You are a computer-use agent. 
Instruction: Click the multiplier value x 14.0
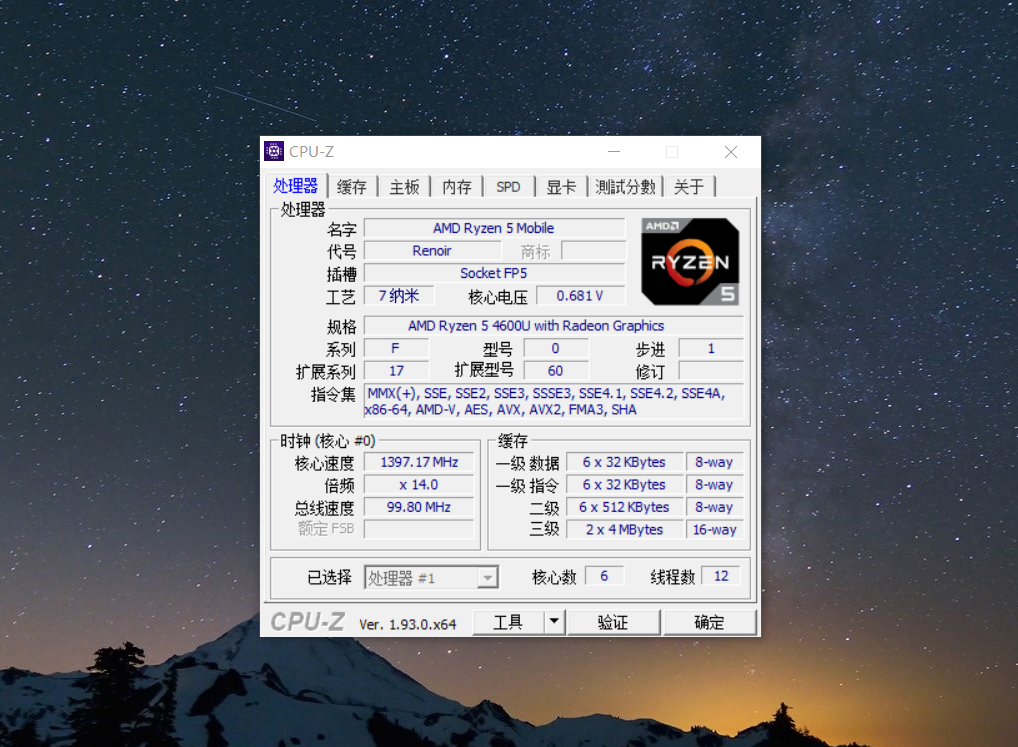click(x=419, y=485)
